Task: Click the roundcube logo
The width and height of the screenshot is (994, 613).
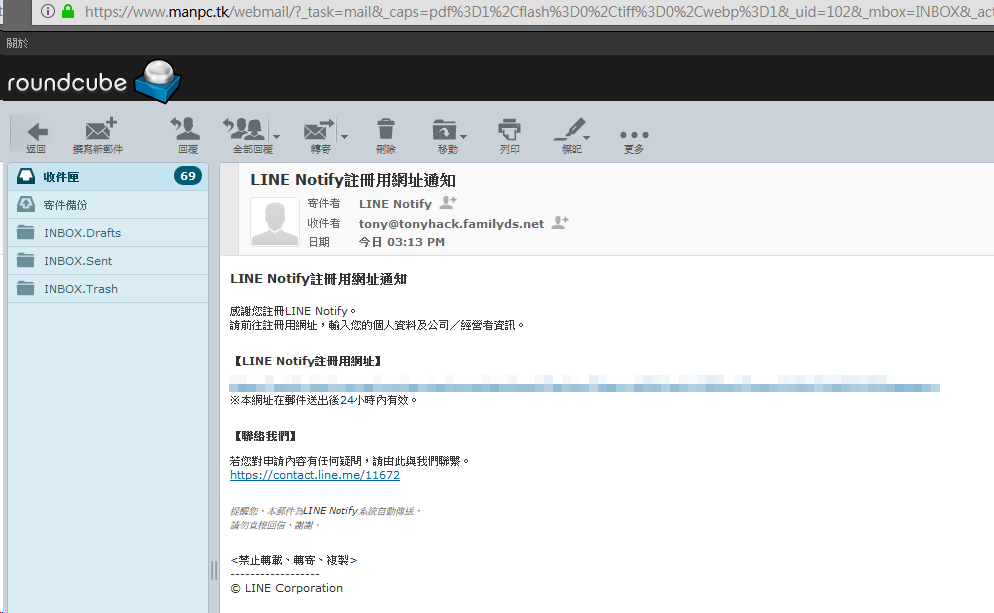Action: click(94, 82)
